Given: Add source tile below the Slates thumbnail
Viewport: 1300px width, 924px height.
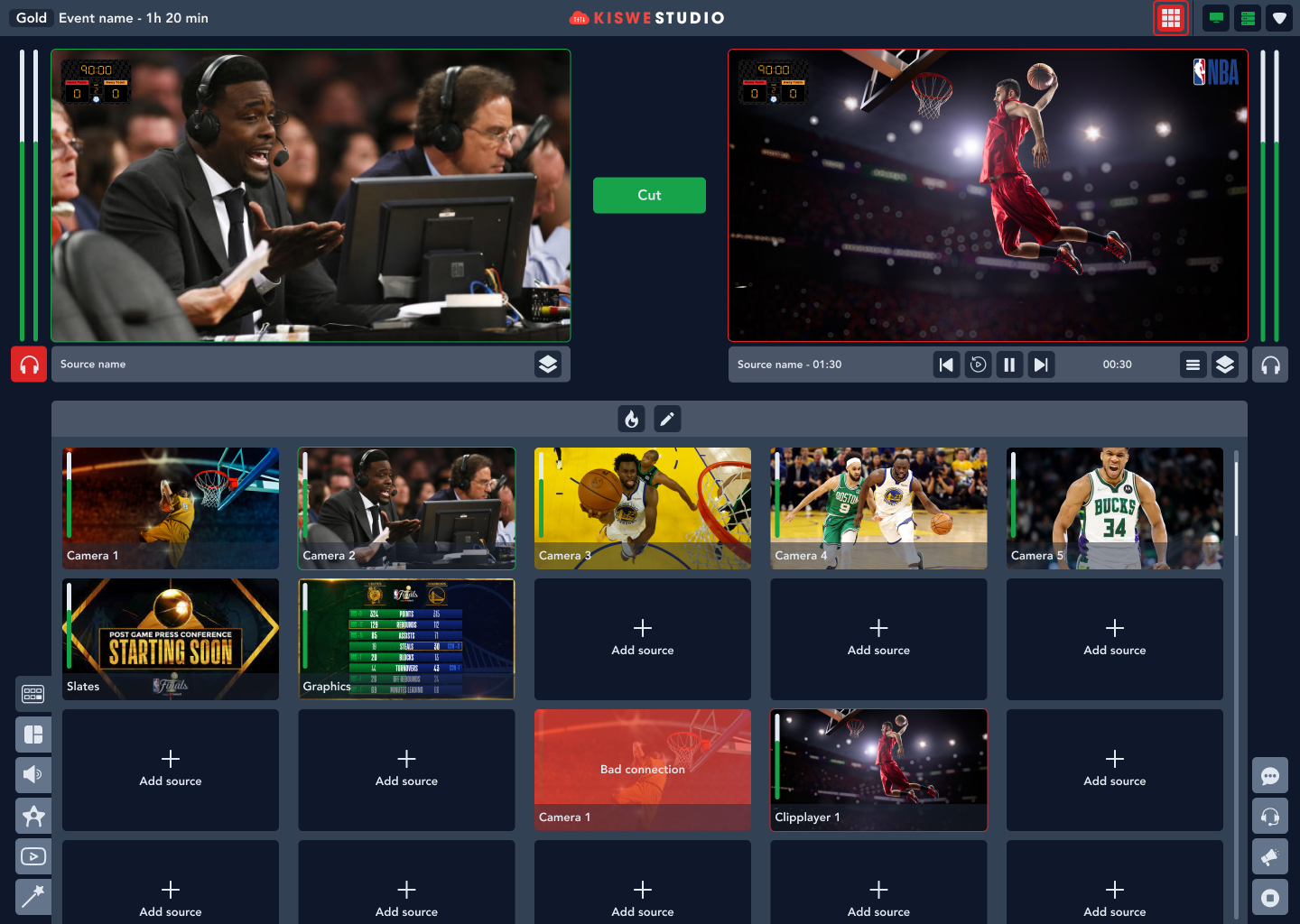Looking at the screenshot, I should (171, 770).
